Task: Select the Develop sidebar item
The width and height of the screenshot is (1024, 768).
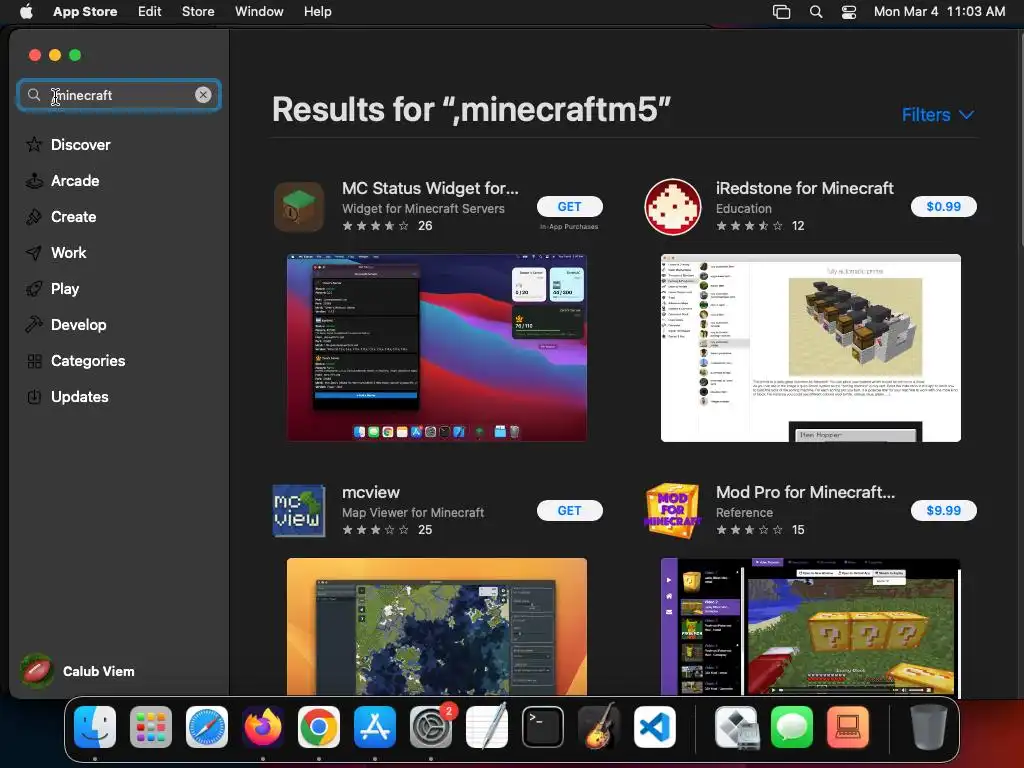Action: [78, 325]
